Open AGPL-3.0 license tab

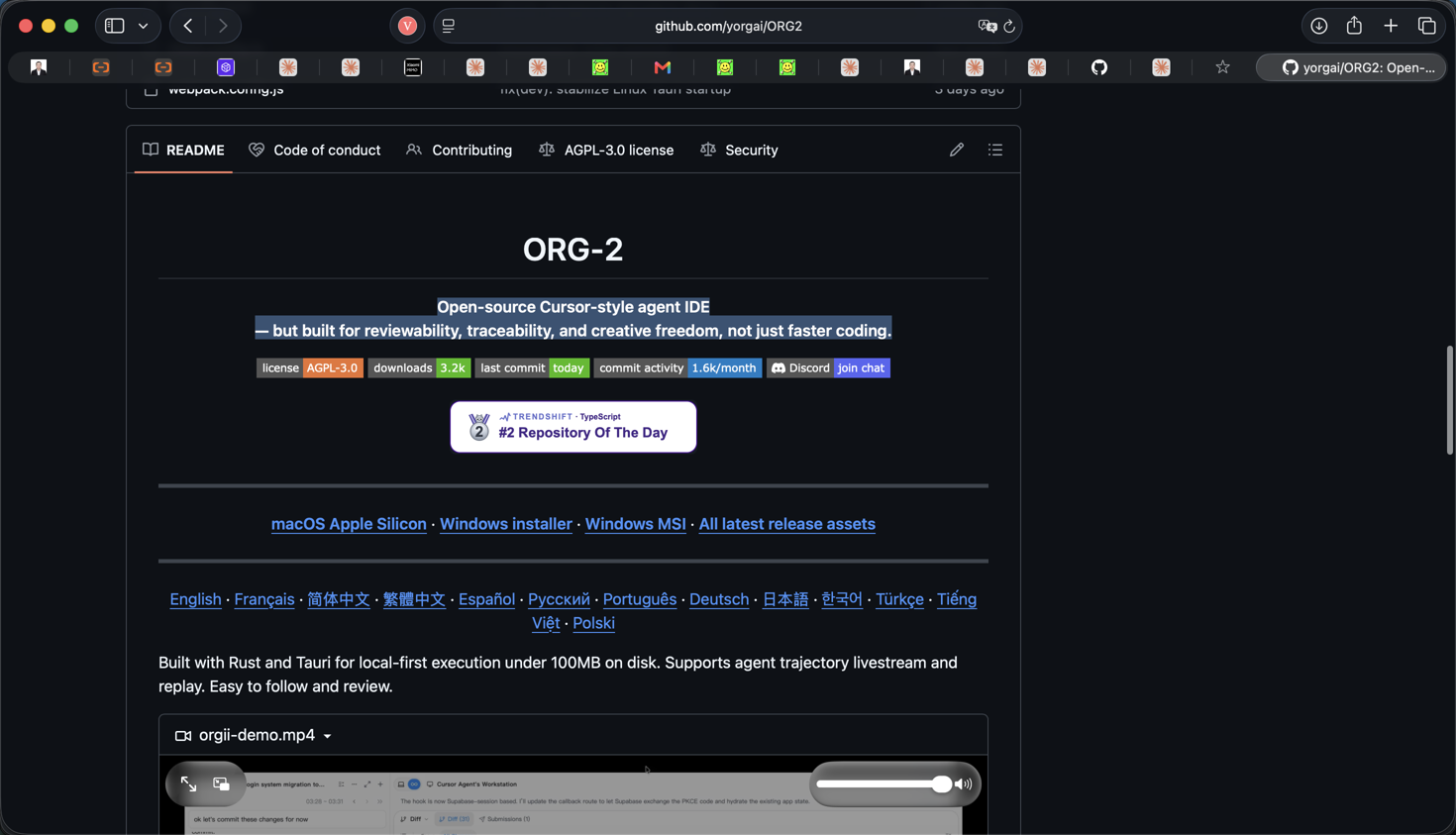[x=606, y=150]
